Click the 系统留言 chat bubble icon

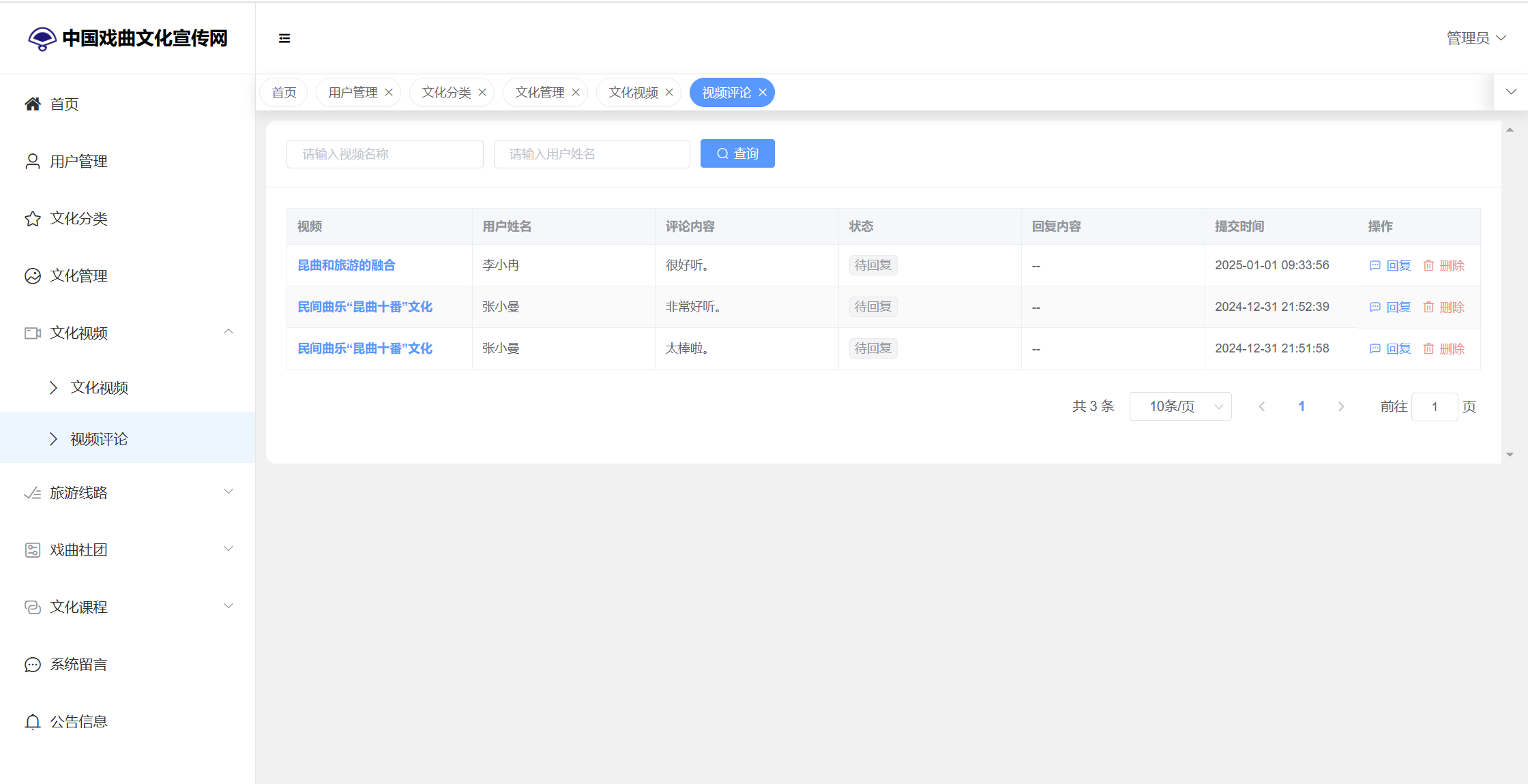pyautogui.click(x=32, y=664)
